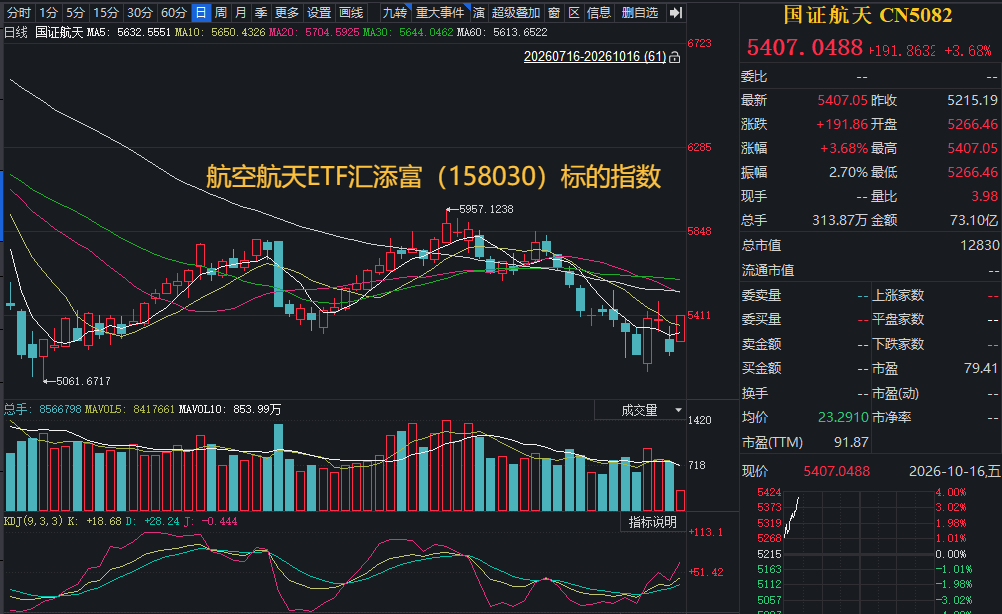Switch to the 月 monthly chart
This screenshot has width=1002, height=614.
click(240, 13)
